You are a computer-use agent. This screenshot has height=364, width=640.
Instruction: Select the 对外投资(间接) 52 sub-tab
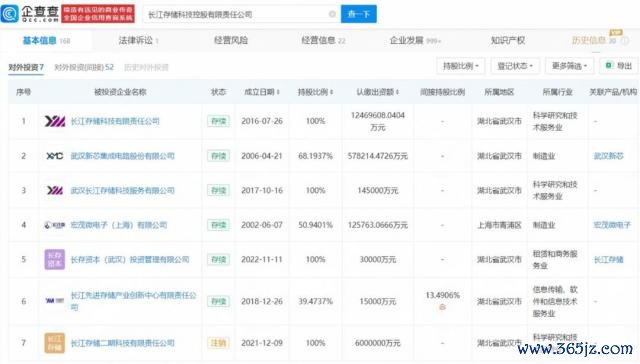(84, 67)
